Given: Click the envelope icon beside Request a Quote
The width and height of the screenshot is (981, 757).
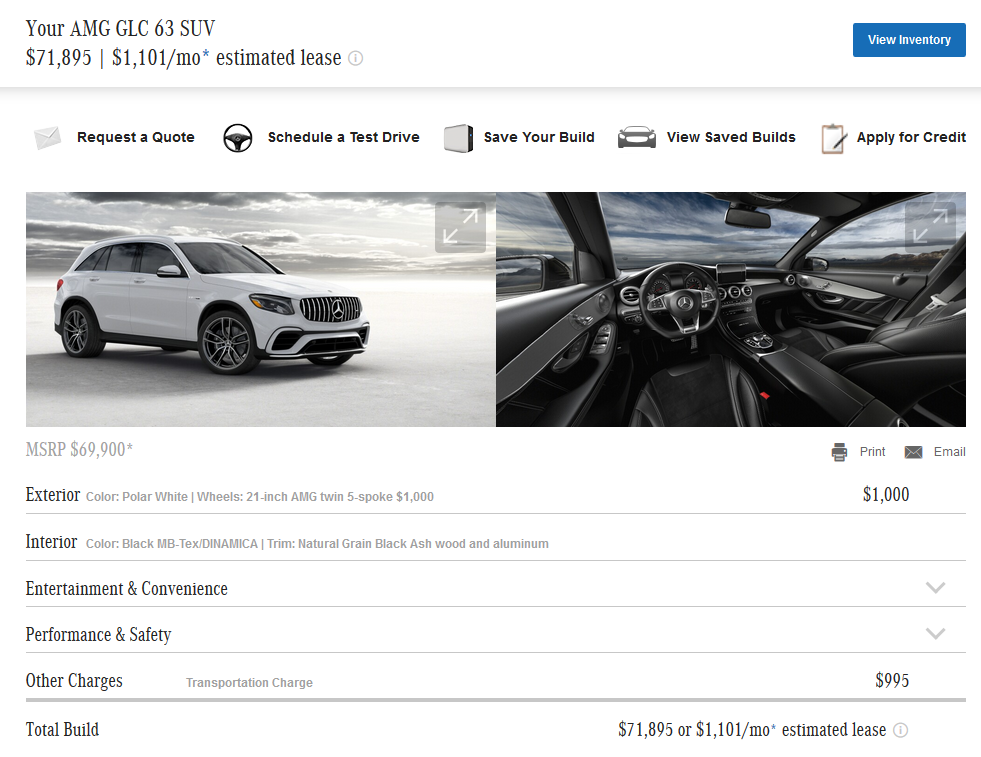Looking at the screenshot, I should [x=47, y=138].
